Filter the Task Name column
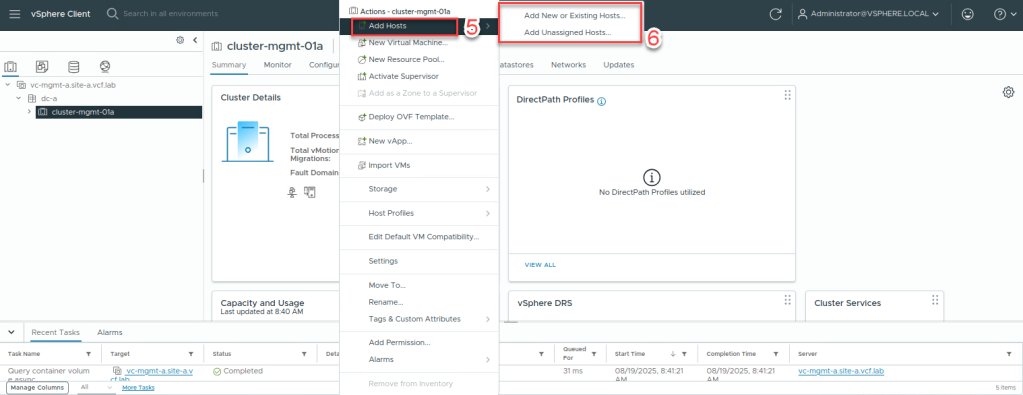Screen dimensions: 1023x395 tap(89, 354)
